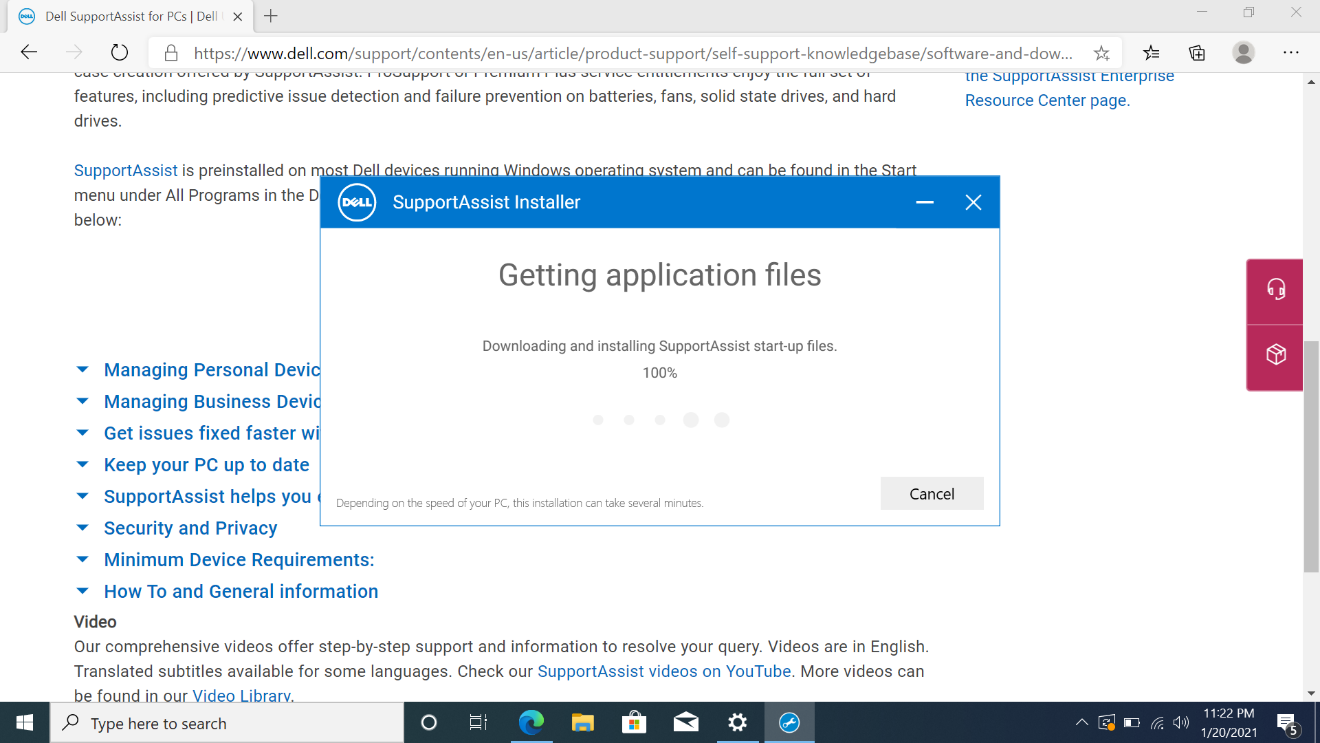Screen dimensions: 1320x743
Task: Click scrollbar down arrow
Action: (x=1311, y=693)
